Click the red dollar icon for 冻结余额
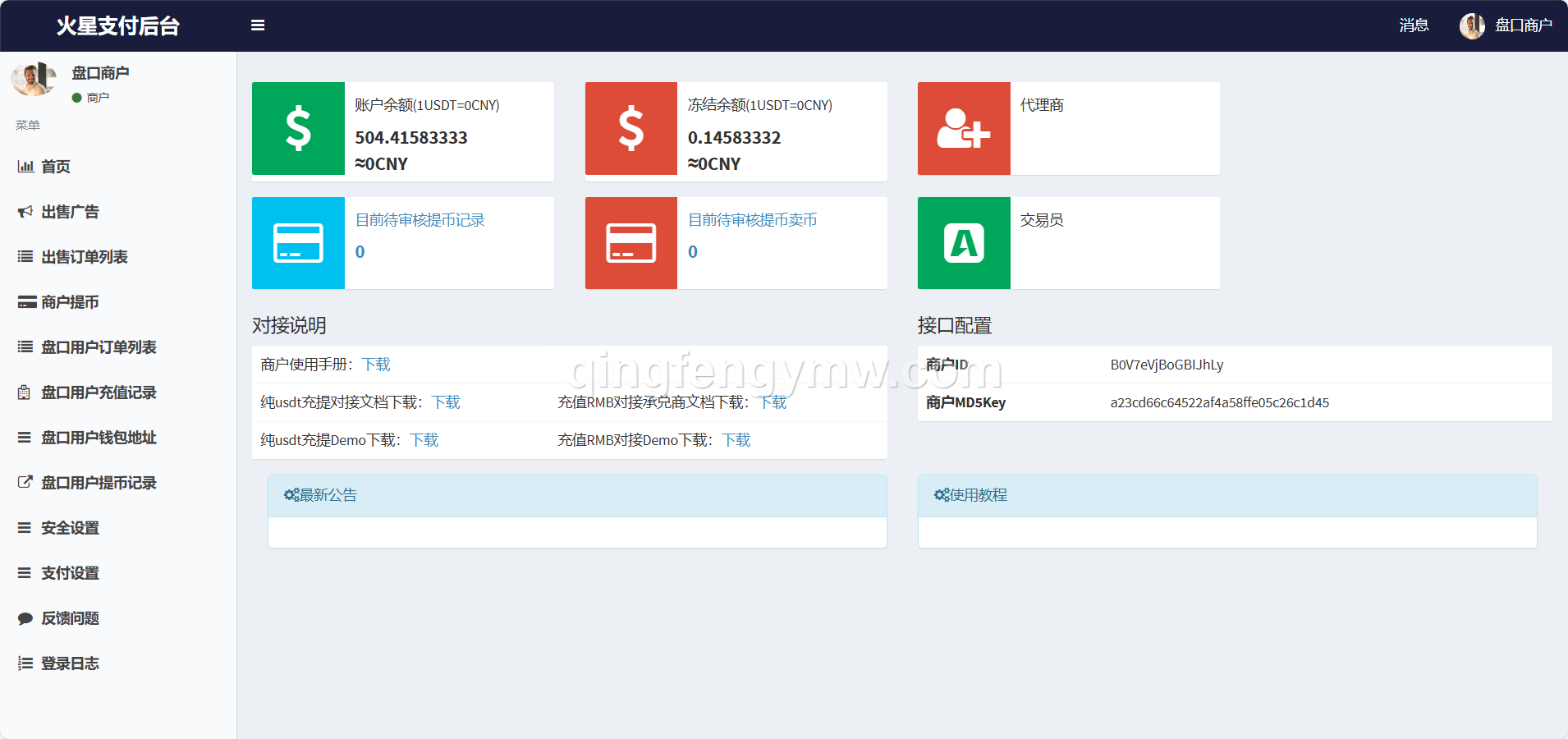The image size is (1568, 739). click(631, 128)
